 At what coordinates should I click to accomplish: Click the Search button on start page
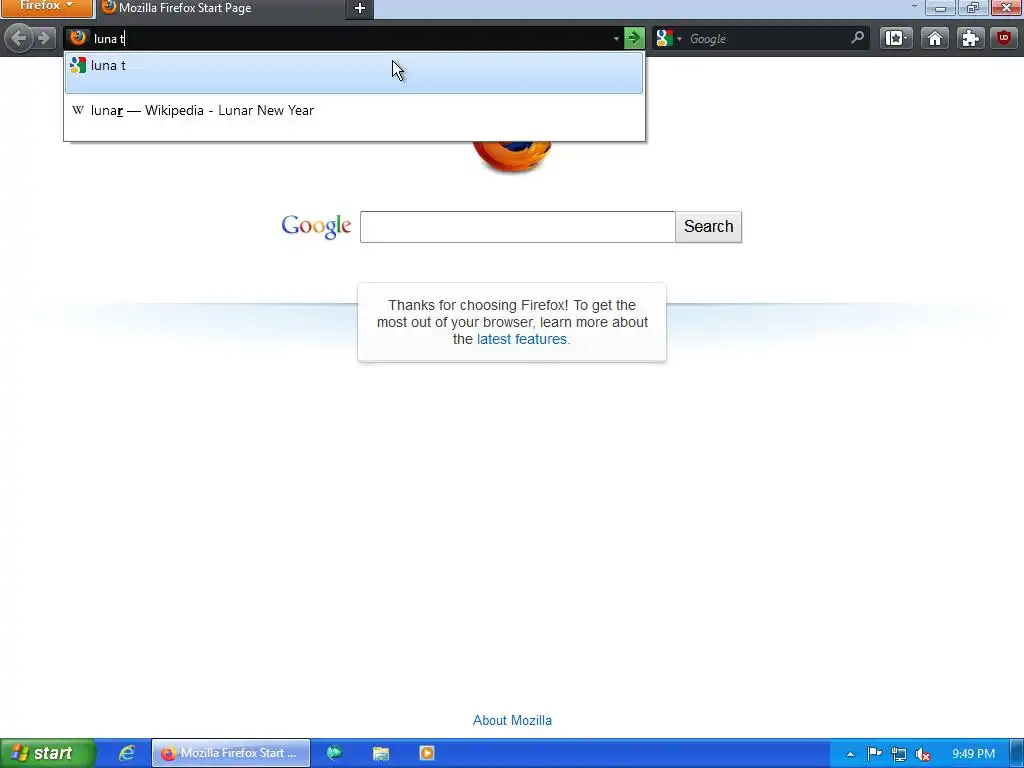[x=709, y=227]
